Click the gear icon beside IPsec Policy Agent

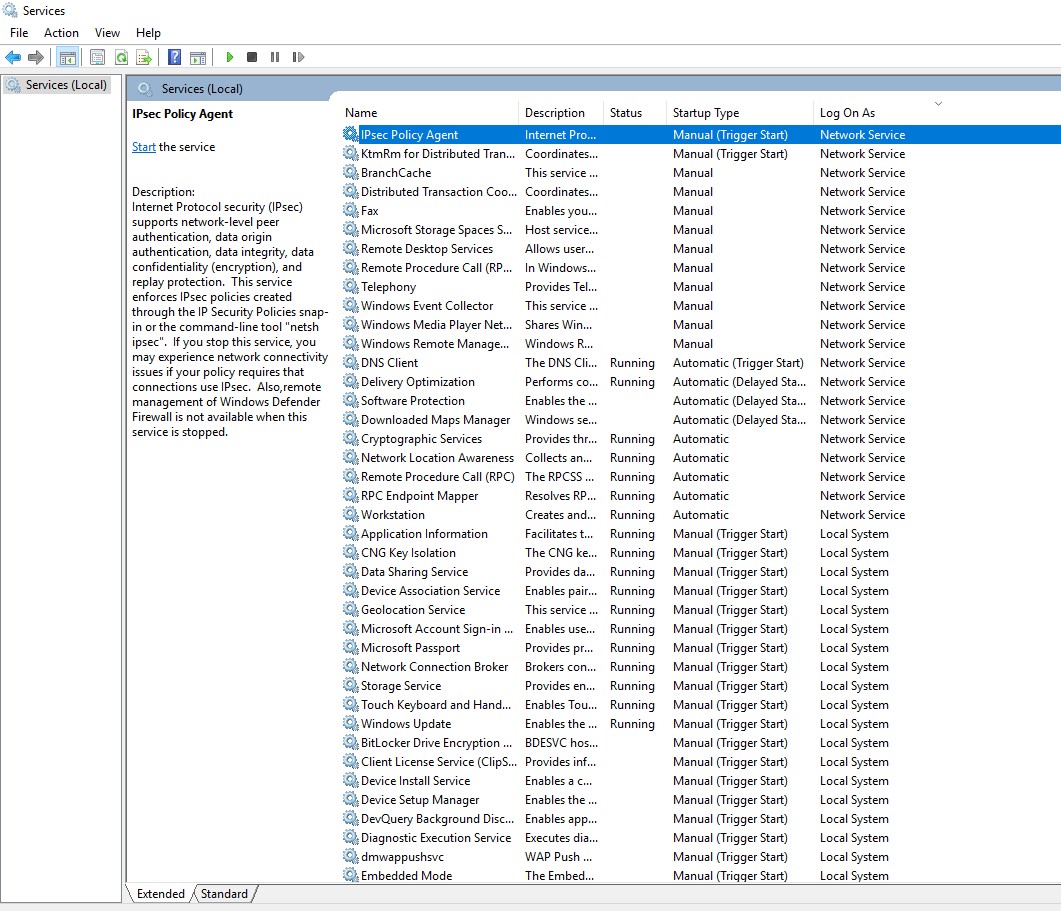pyautogui.click(x=351, y=134)
